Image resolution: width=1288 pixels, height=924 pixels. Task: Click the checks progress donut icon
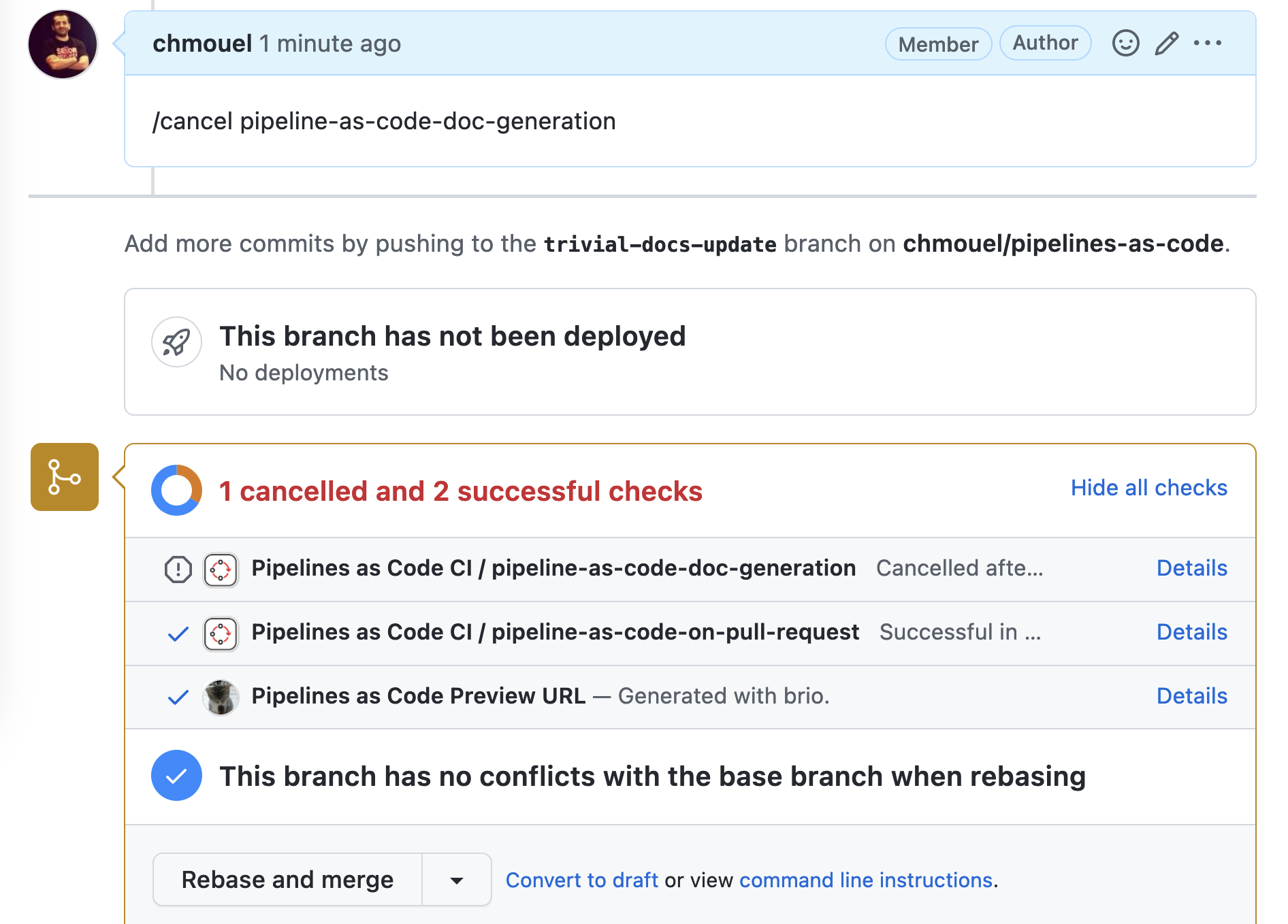click(x=176, y=490)
